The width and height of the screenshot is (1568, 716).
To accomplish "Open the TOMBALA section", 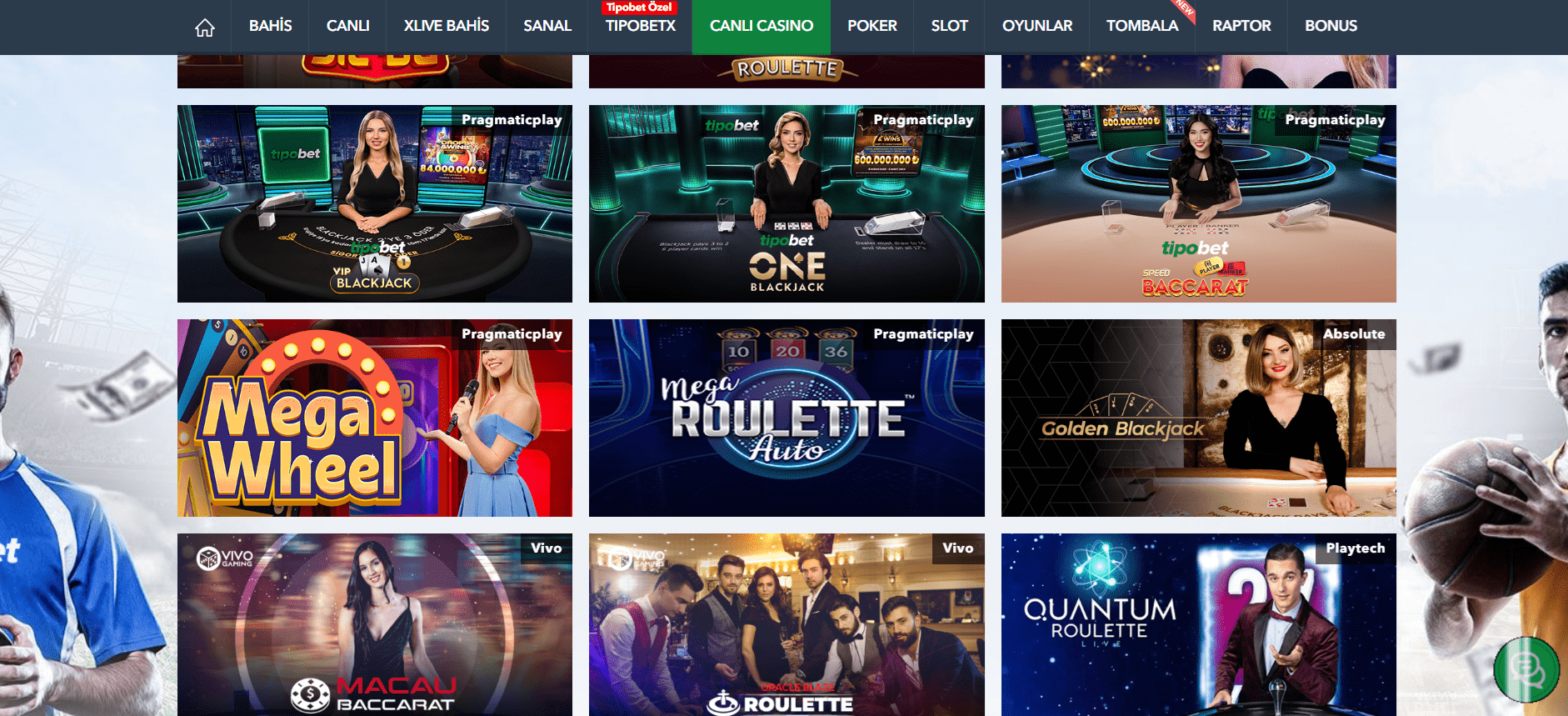I will pyautogui.click(x=1142, y=26).
